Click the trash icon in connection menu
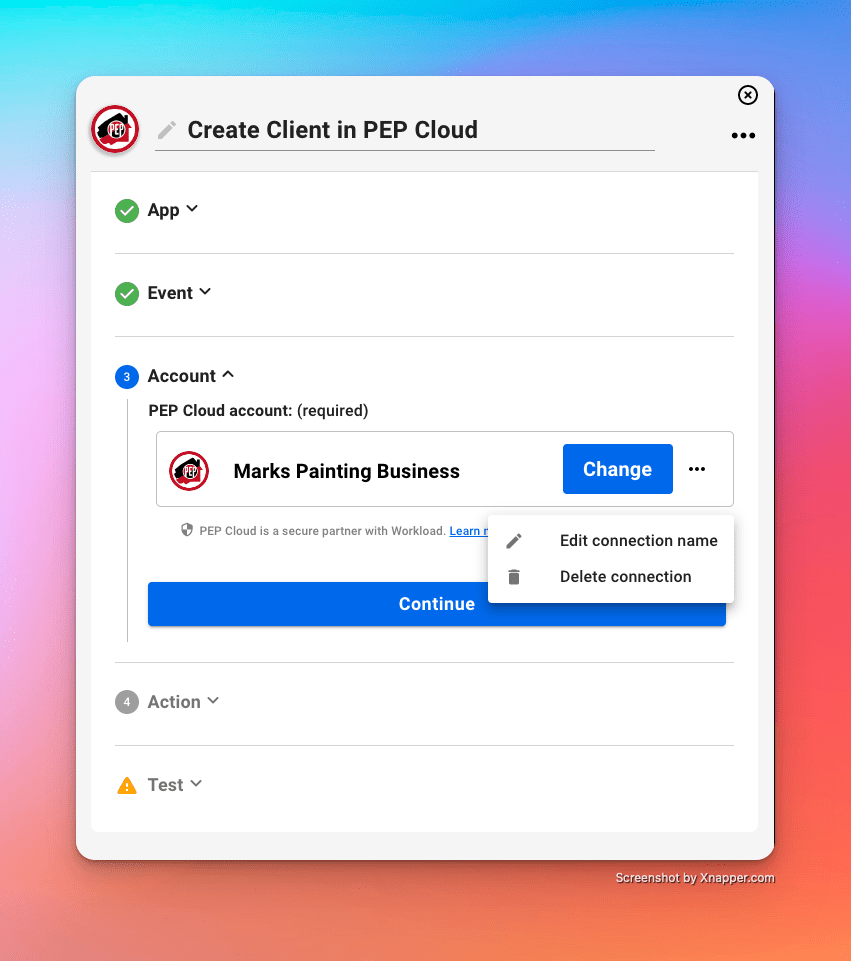This screenshot has width=851, height=961. pyautogui.click(x=514, y=577)
